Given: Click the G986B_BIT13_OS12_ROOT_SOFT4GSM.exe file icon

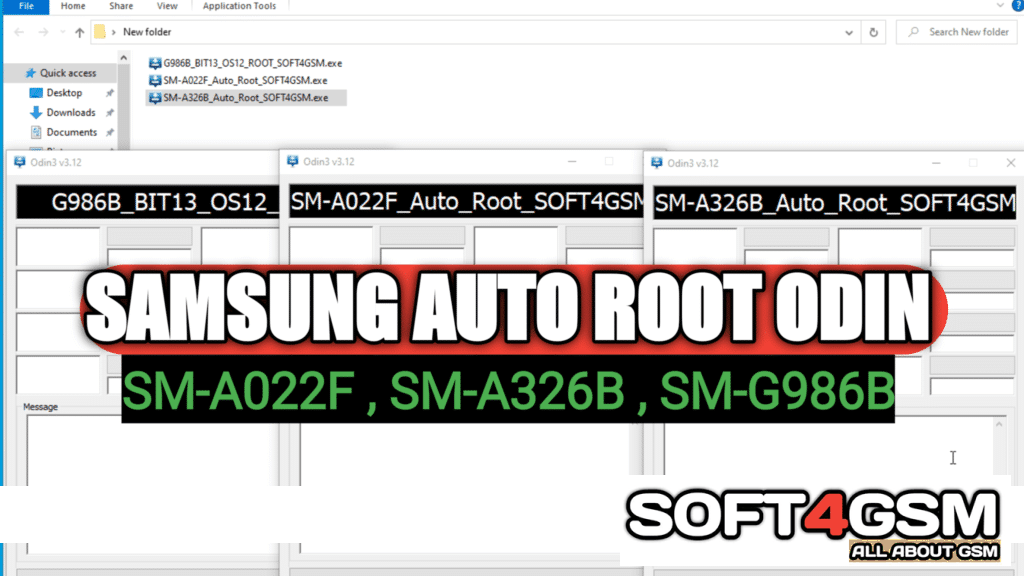Looking at the screenshot, I should 154,63.
